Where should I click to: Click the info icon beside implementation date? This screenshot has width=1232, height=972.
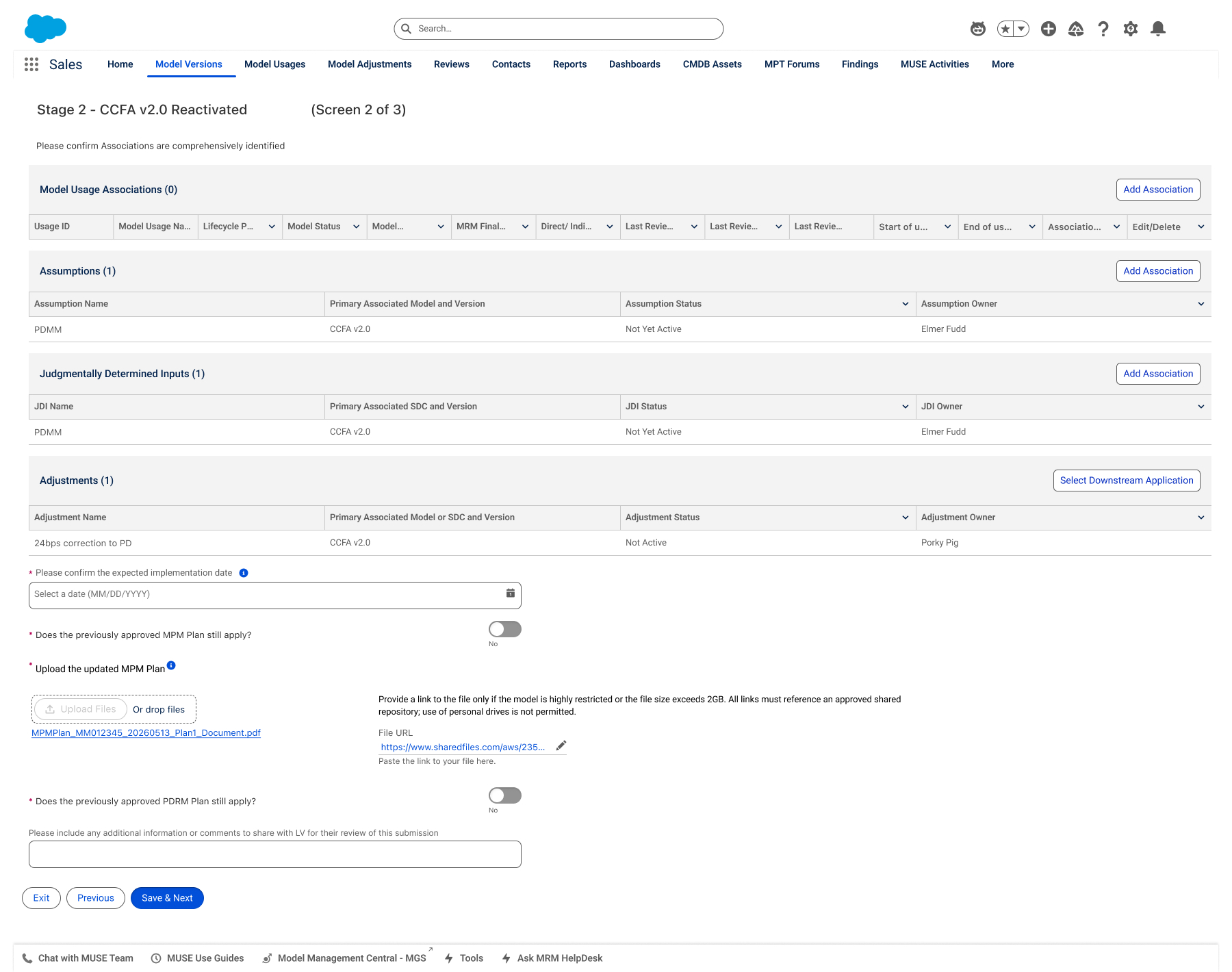244,573
